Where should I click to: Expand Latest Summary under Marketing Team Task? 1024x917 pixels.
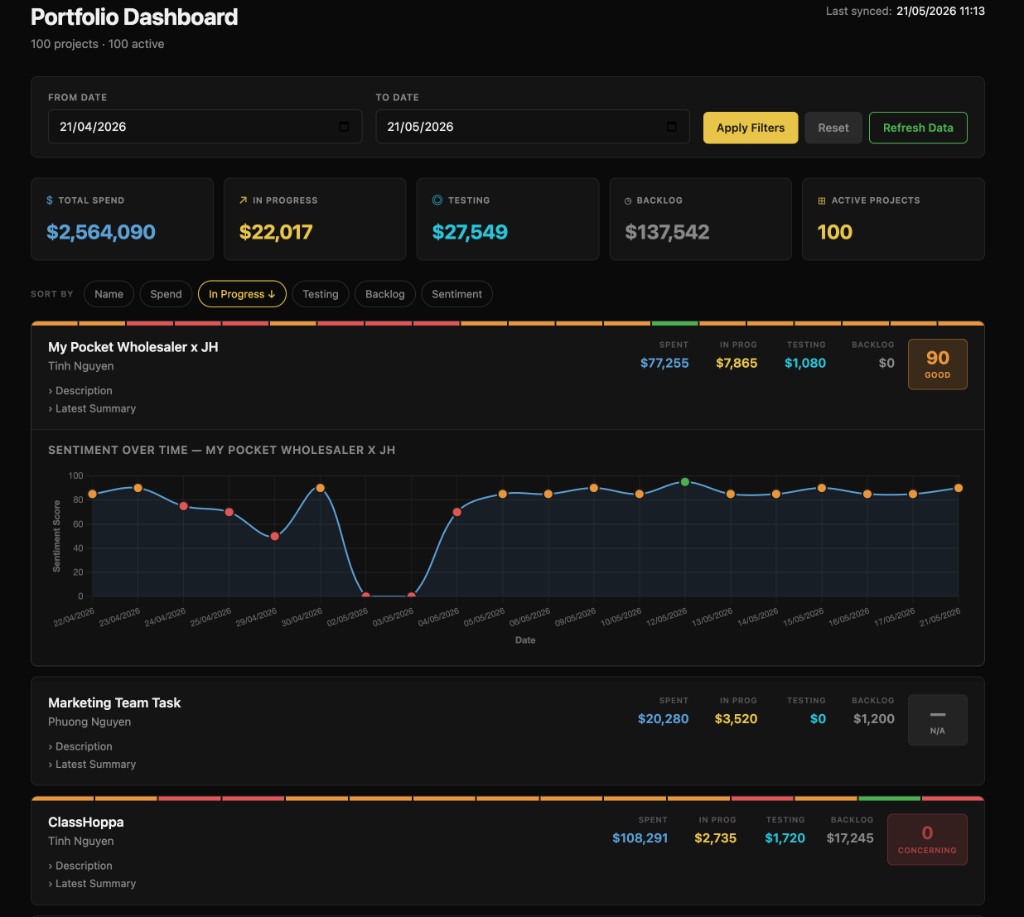[92, 764]
